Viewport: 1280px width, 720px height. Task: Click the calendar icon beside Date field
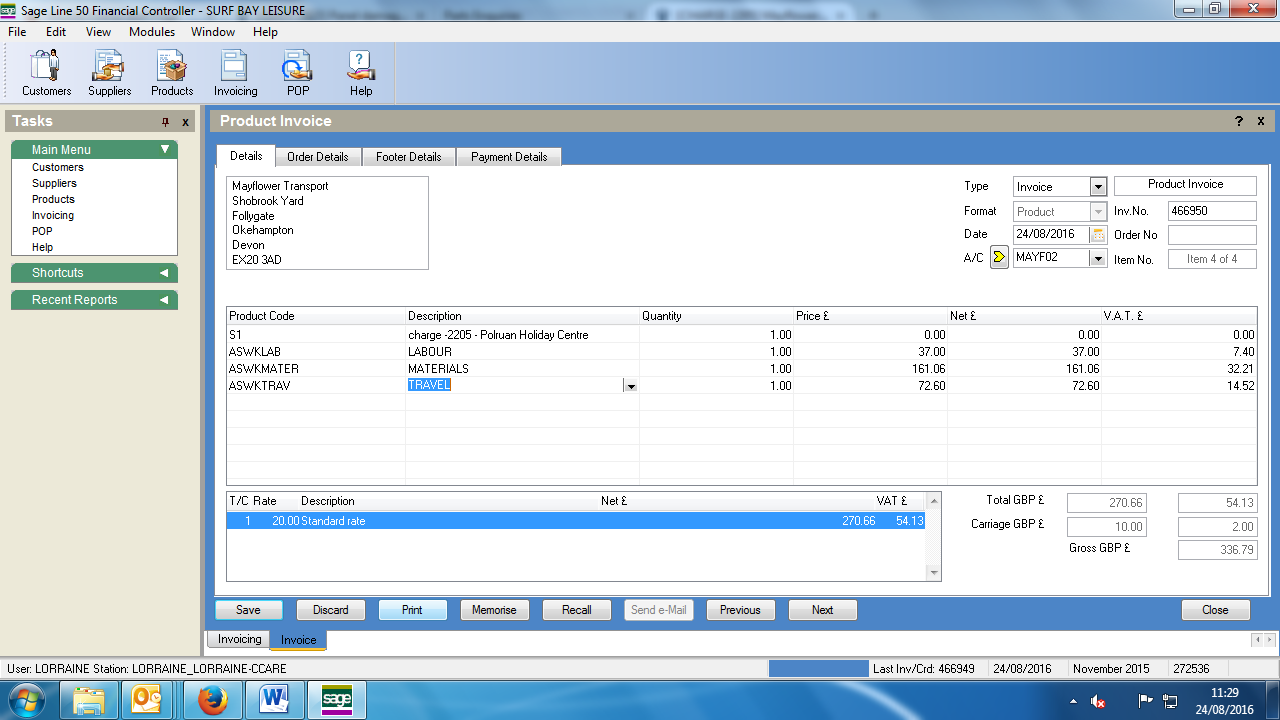(x=1097, y=235)
